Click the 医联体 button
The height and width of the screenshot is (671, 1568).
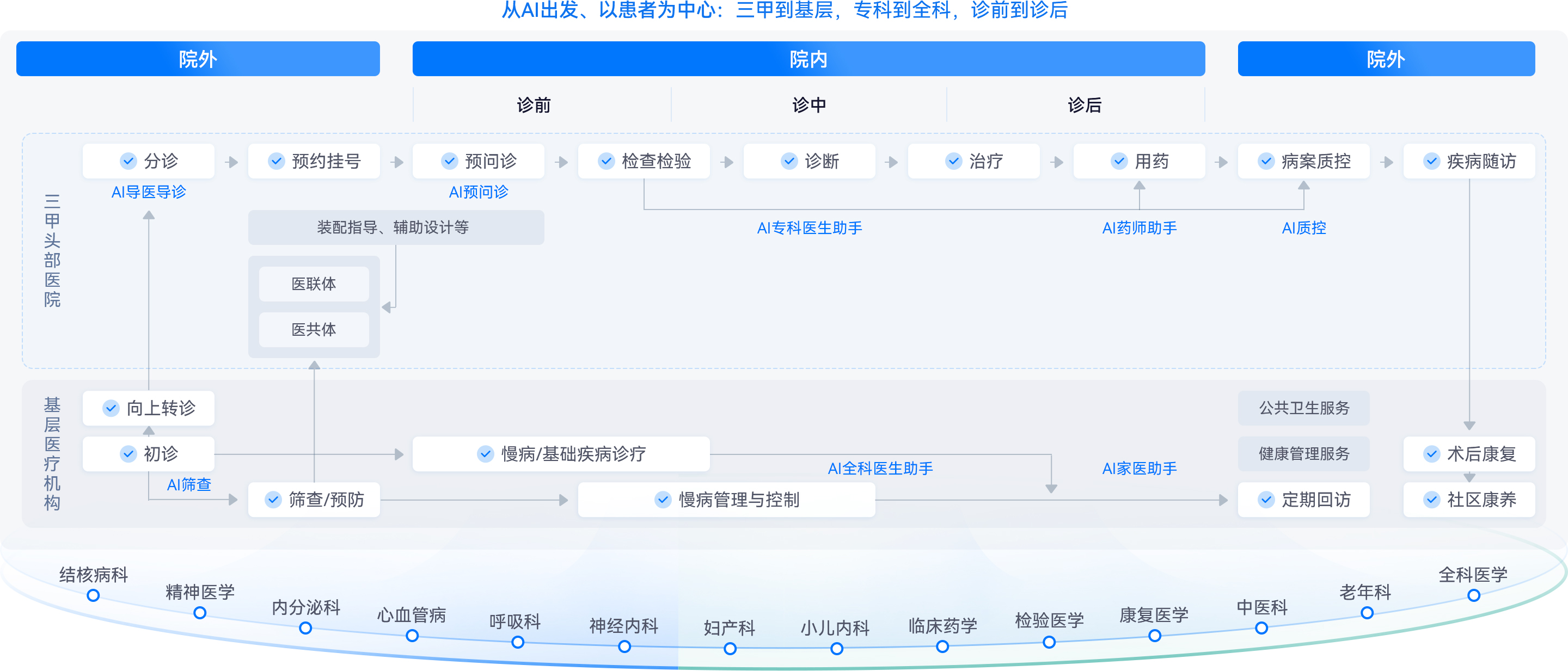pos(314,284)
